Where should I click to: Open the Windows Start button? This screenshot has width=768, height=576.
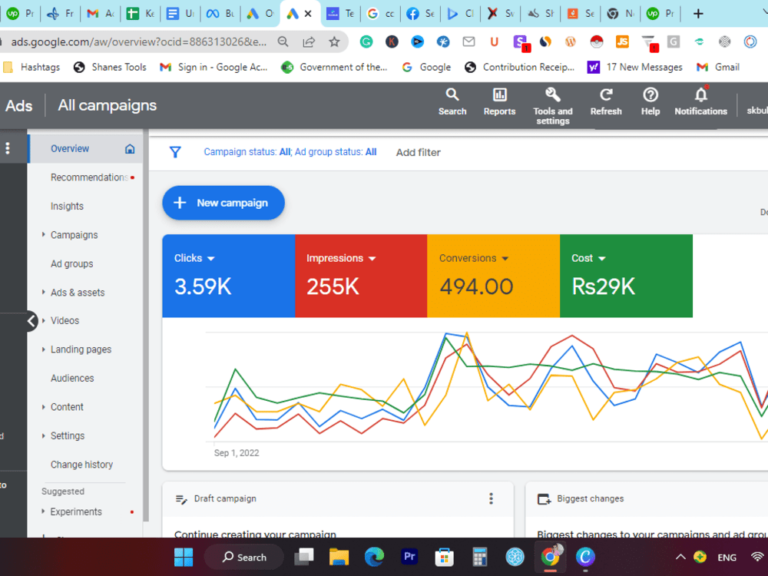pos(184,557)
